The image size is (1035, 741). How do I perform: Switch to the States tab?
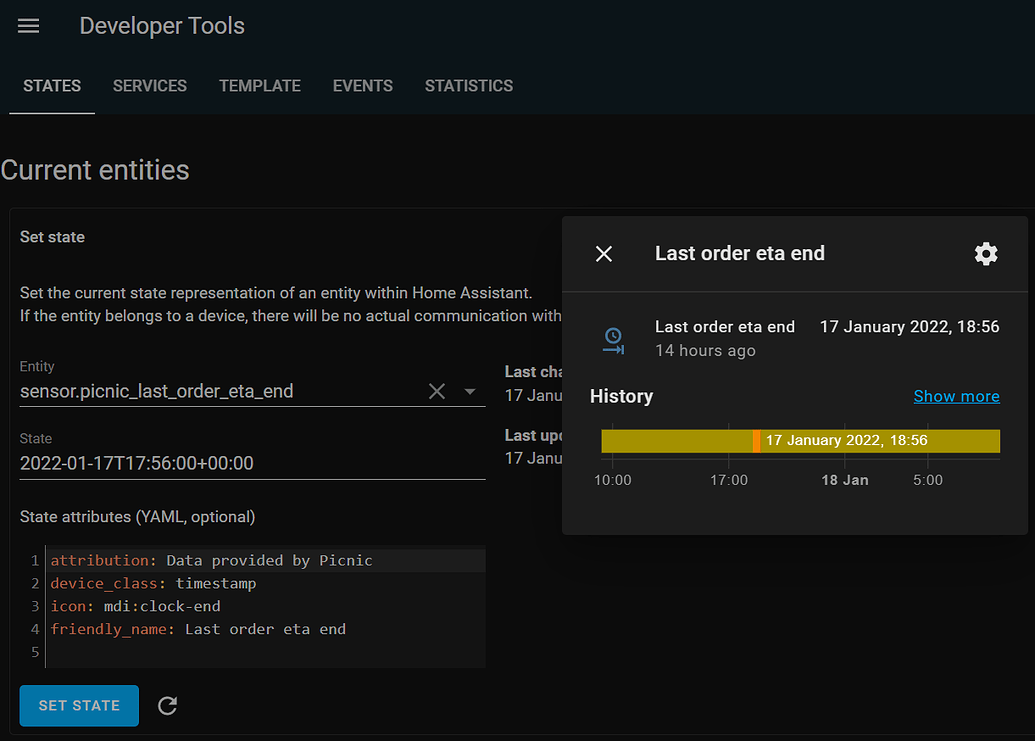[x=52, y=86]
